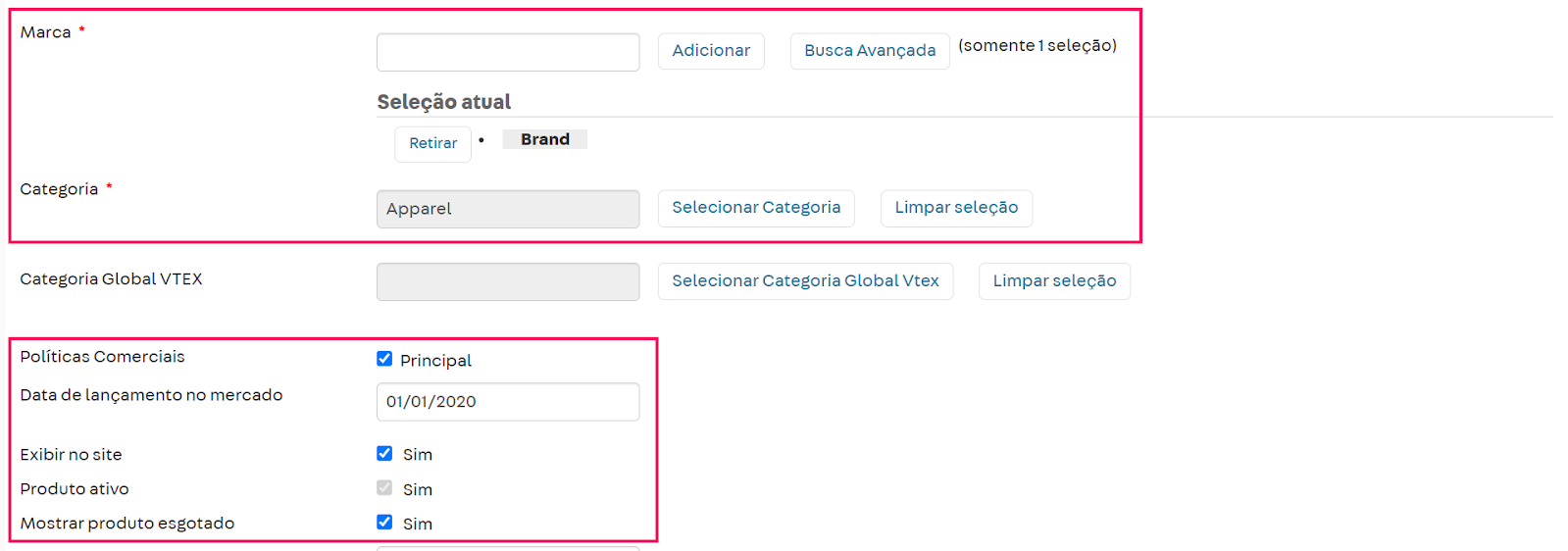Open Busca Avançada for brands

coord(869,51)
